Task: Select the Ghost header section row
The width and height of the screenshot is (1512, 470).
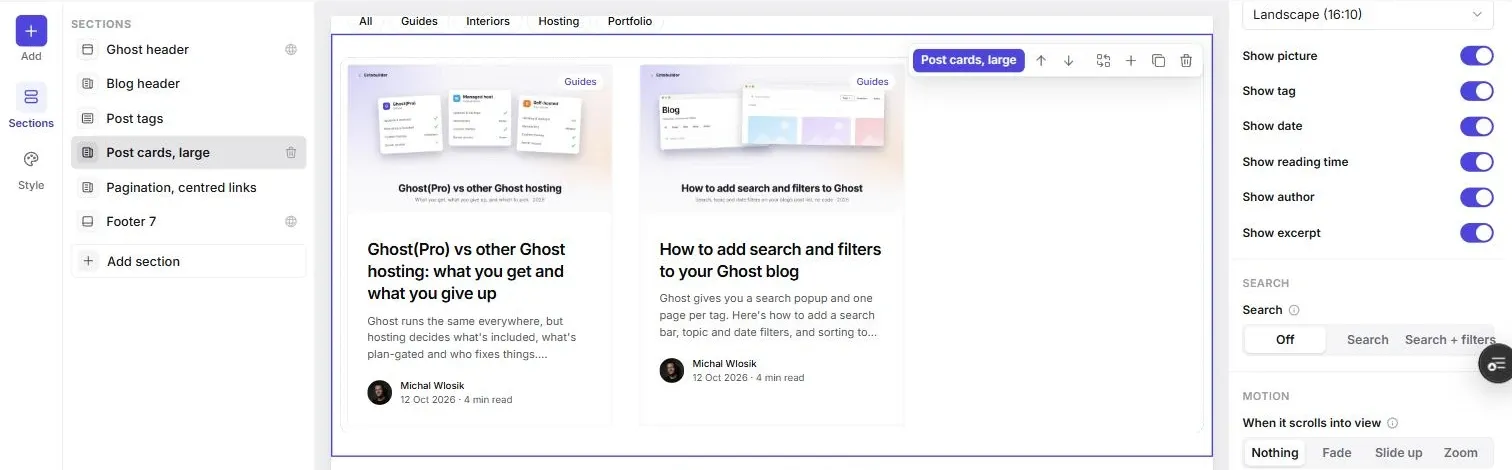Action: tap(188, 49)
